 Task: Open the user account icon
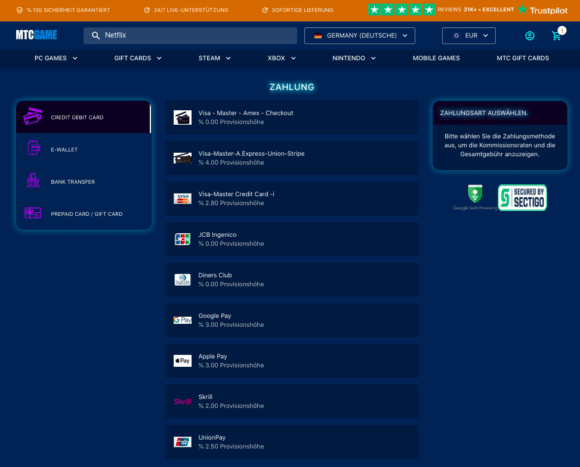pos(530,35)
